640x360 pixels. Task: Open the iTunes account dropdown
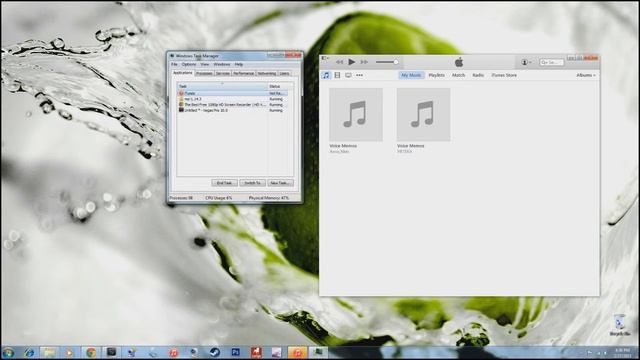point(526,62)
